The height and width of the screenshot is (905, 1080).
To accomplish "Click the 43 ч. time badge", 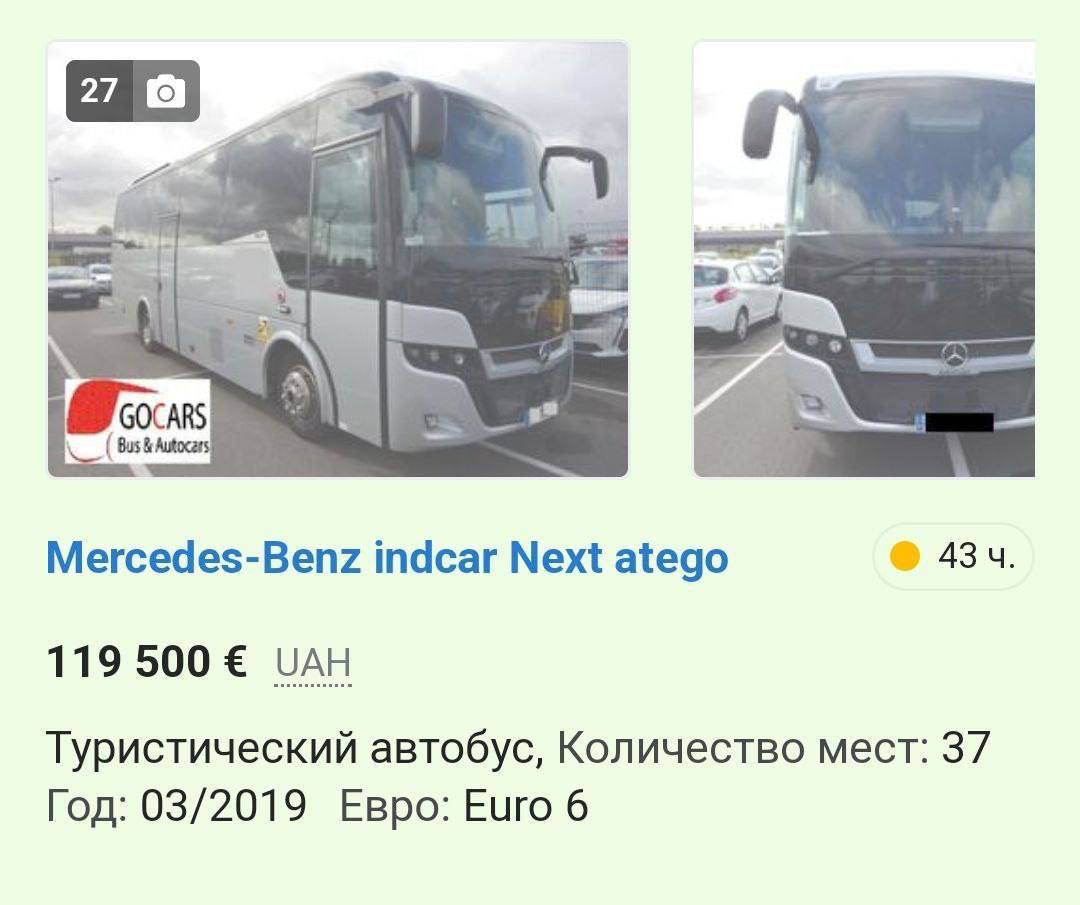I will coord(954,556).
